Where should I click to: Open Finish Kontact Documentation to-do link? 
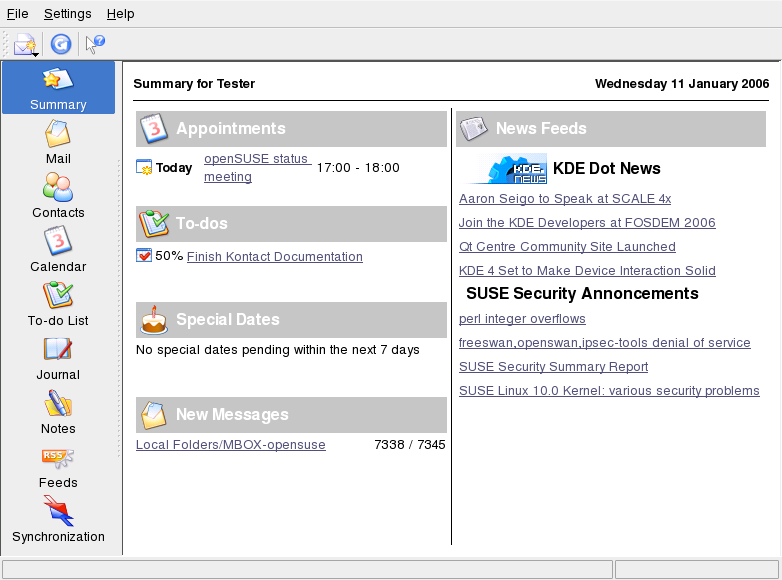[x=274, y=257]
